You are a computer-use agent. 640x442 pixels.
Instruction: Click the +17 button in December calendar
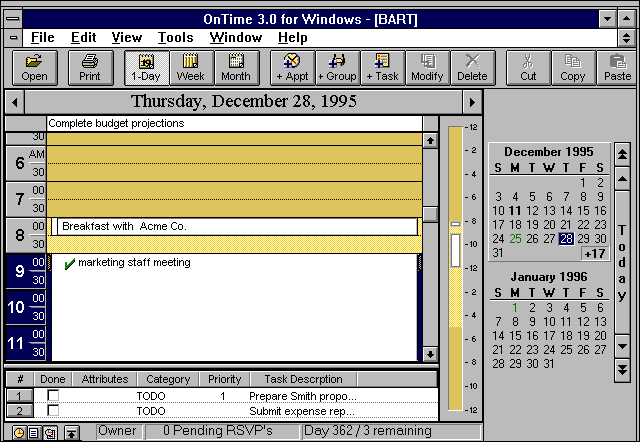594,253
